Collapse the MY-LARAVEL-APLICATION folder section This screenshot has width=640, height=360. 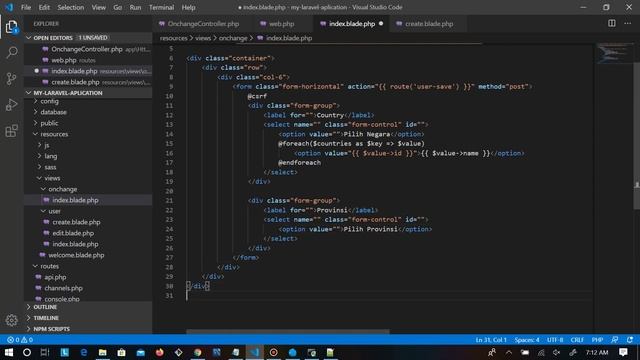(x=88, y=93)
